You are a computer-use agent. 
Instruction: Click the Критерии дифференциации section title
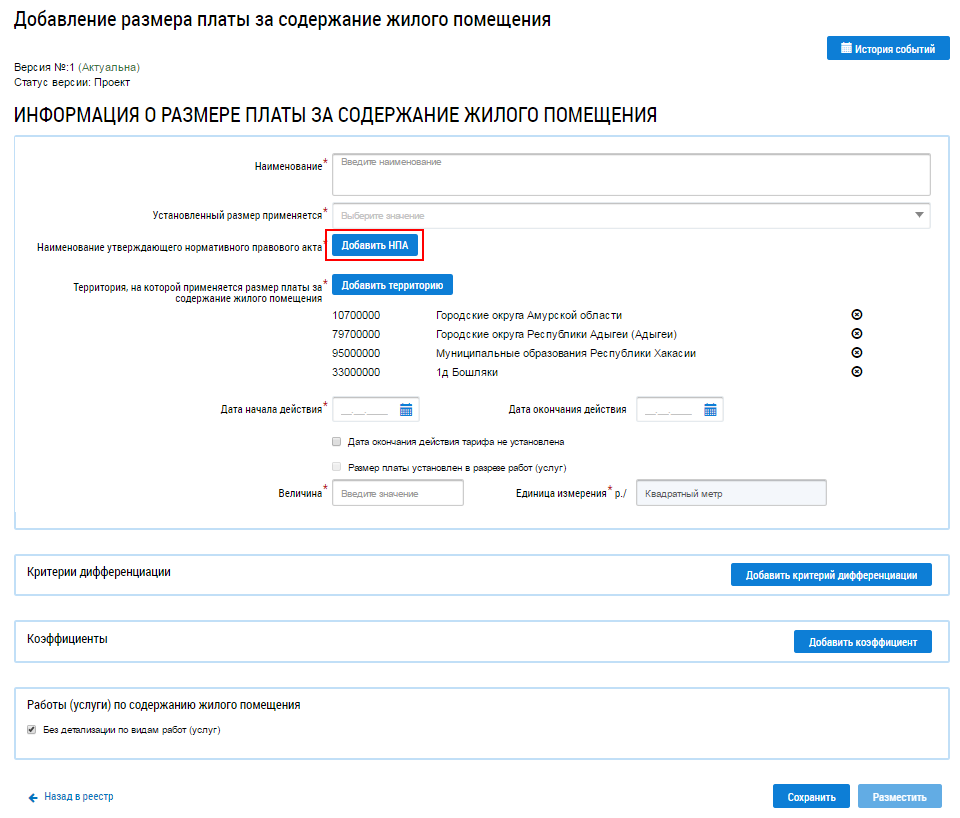[x=99, y=572]
